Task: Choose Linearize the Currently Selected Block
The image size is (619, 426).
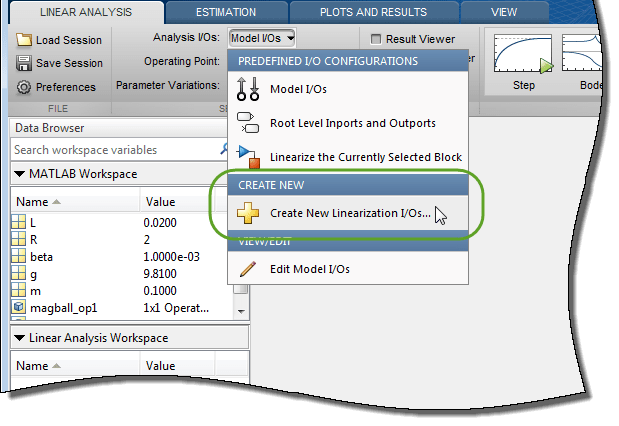Action: pos(348,157)
